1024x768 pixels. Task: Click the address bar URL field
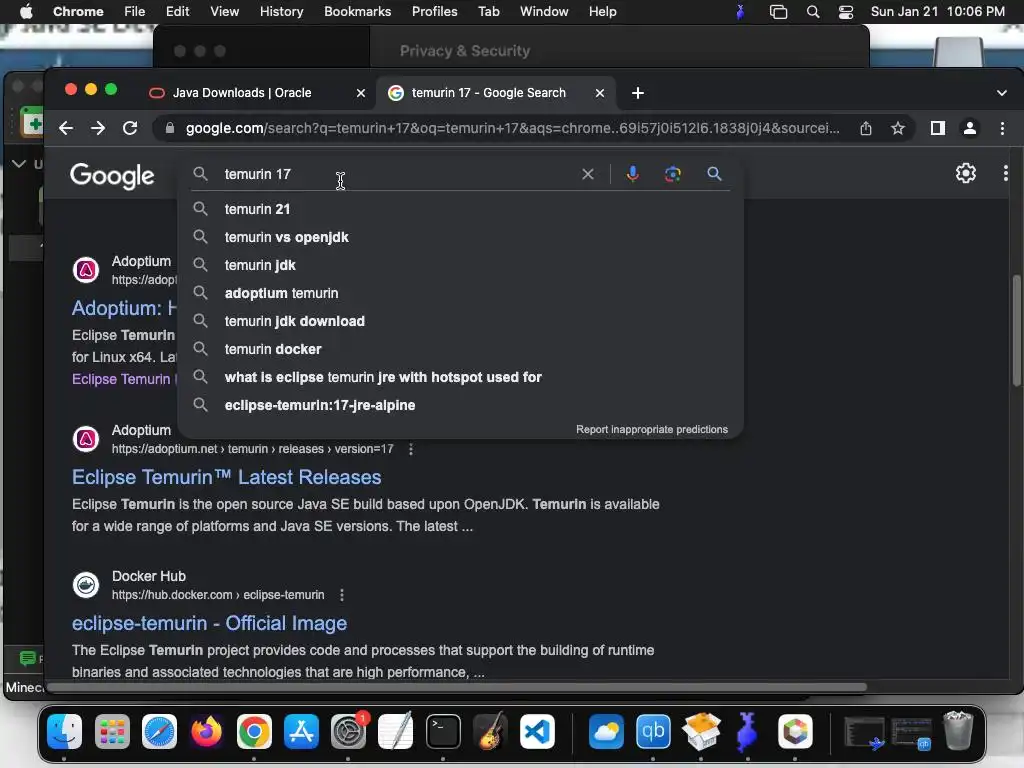[x=513, y=128]
